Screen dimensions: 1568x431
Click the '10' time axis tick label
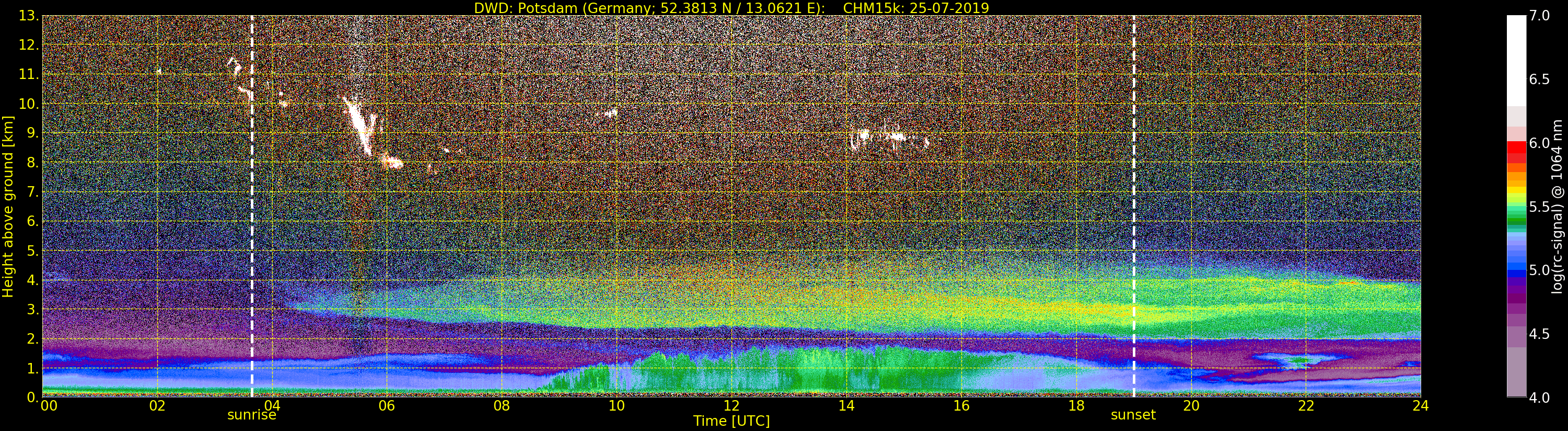(617, 405)
